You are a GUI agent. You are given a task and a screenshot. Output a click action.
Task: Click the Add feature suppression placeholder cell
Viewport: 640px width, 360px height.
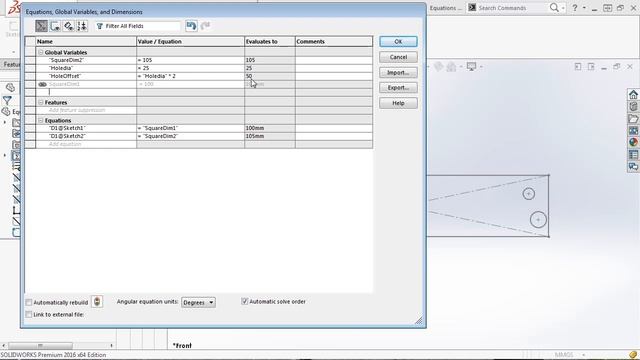[86, 110]
